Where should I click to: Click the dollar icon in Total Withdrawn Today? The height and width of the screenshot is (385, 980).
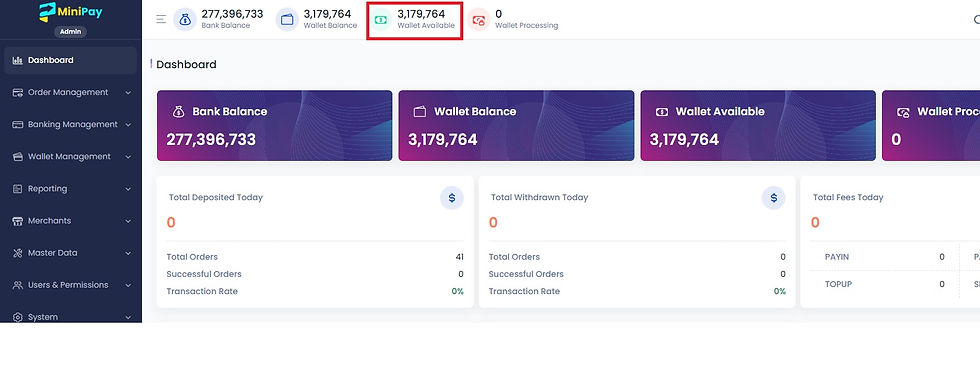[x=774, y=198]
